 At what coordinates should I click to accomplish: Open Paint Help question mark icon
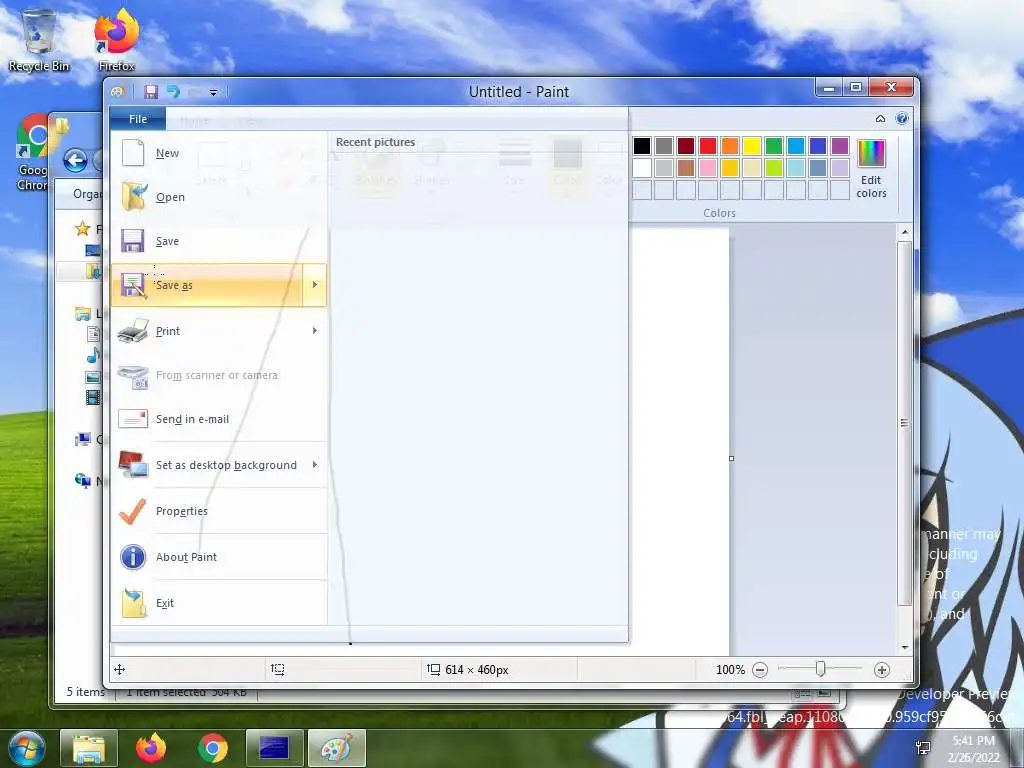[x=902, y=118]
